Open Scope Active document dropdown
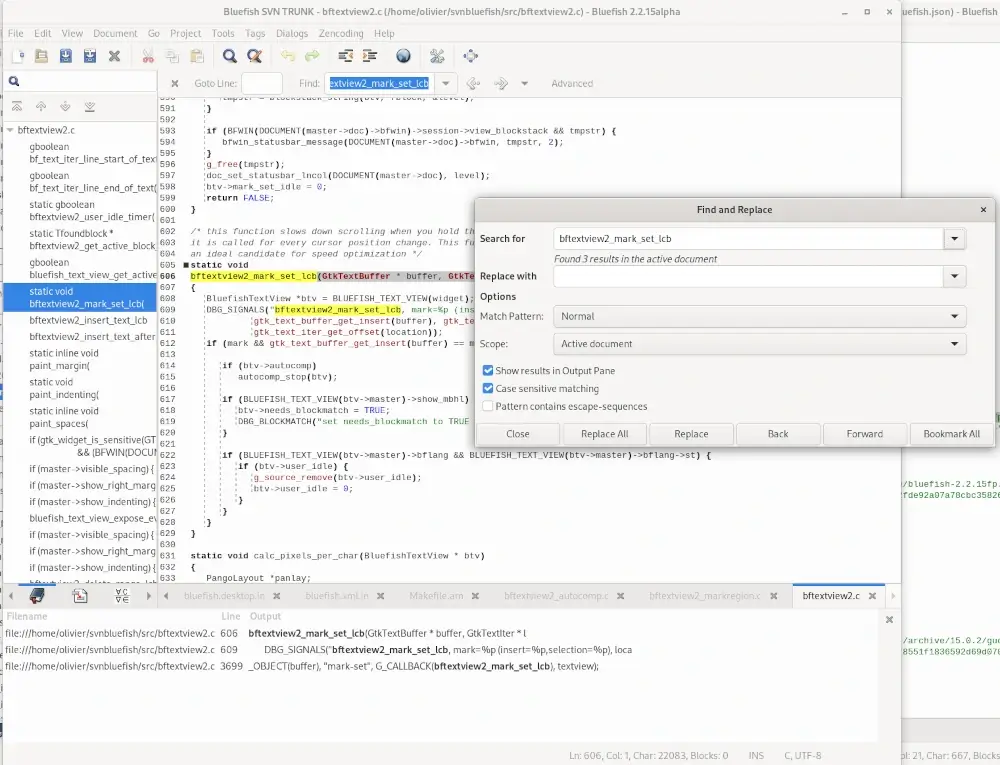This screenshot has height=765, width=1000. [760, 344]
